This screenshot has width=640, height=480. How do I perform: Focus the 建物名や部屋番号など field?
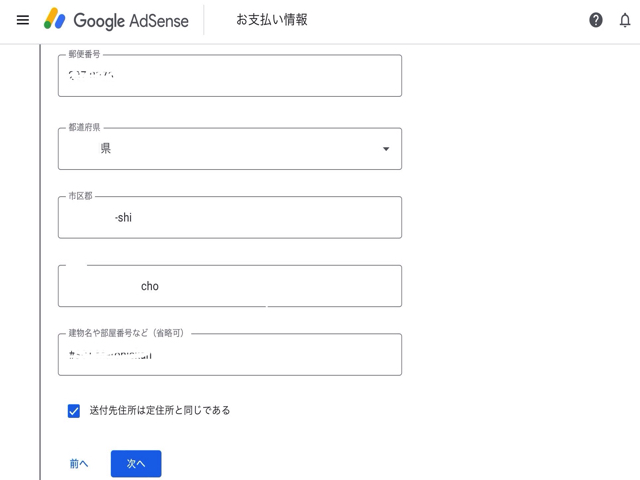(x=230, y=356)
